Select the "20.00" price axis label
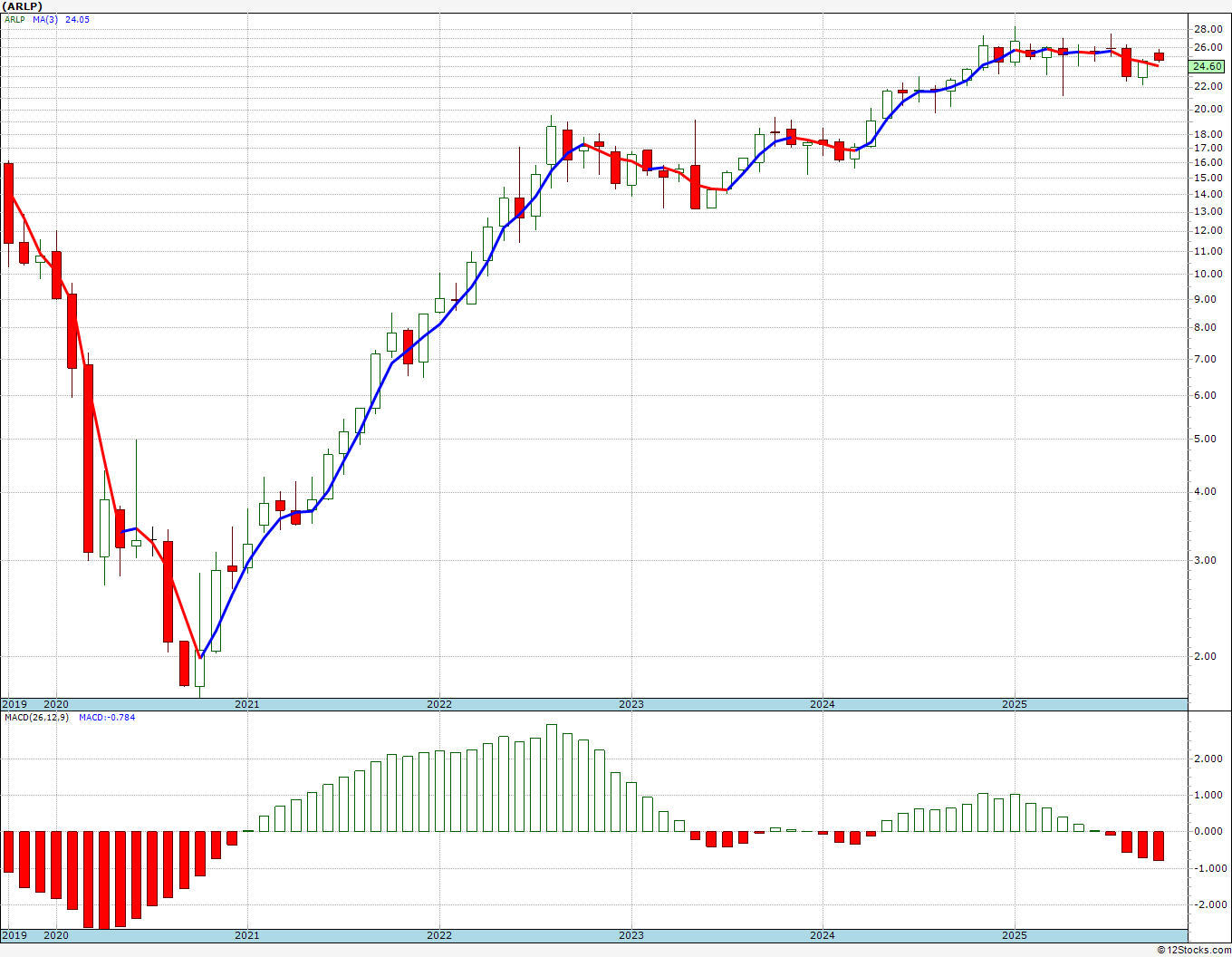1232x957 pixels. point(1208,109)
